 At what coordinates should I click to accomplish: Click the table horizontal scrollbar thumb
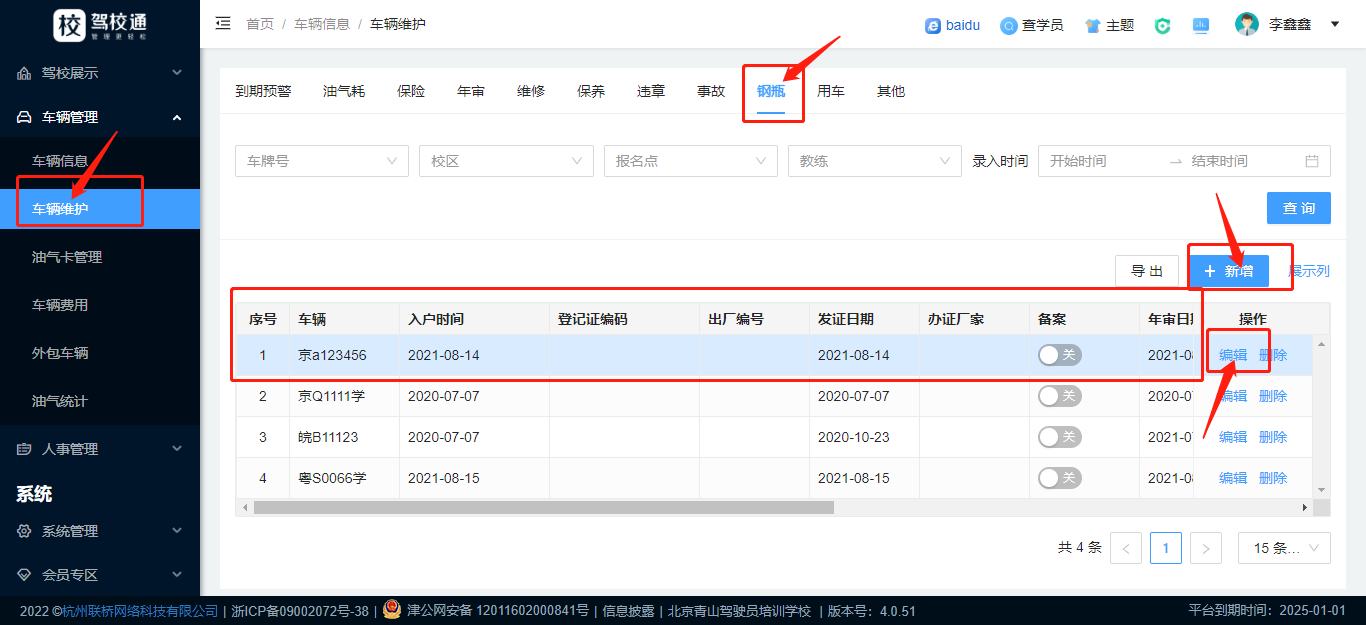(x=544, y=507)
